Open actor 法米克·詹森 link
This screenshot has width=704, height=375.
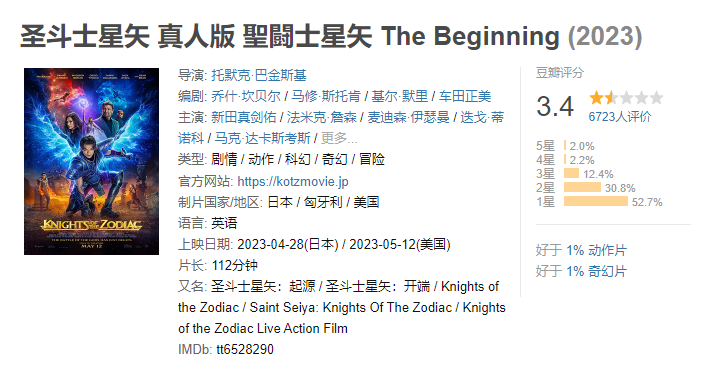tap(322, 117)
